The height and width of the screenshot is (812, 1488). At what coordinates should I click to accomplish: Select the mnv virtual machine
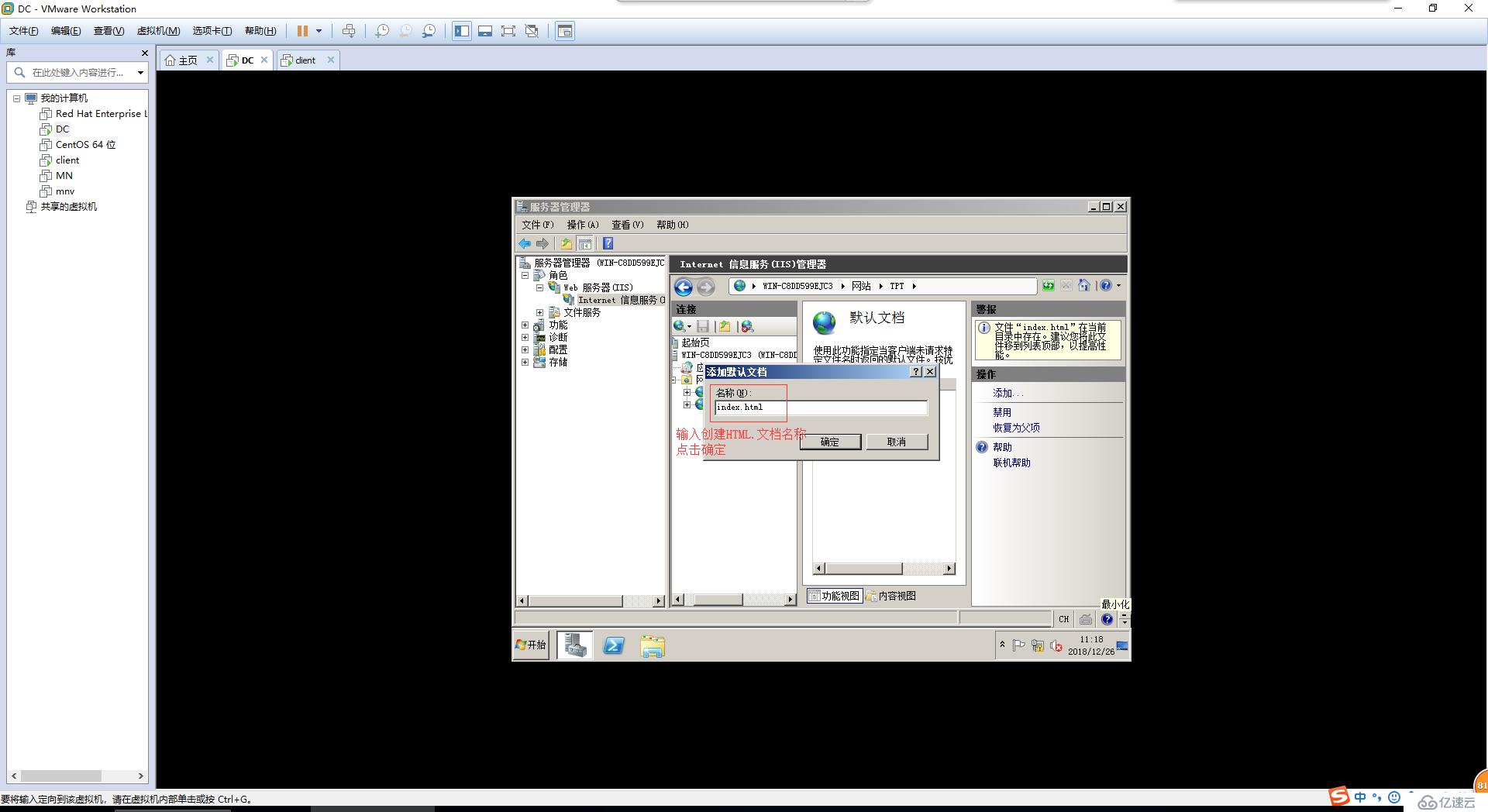[x=57, y=191]
